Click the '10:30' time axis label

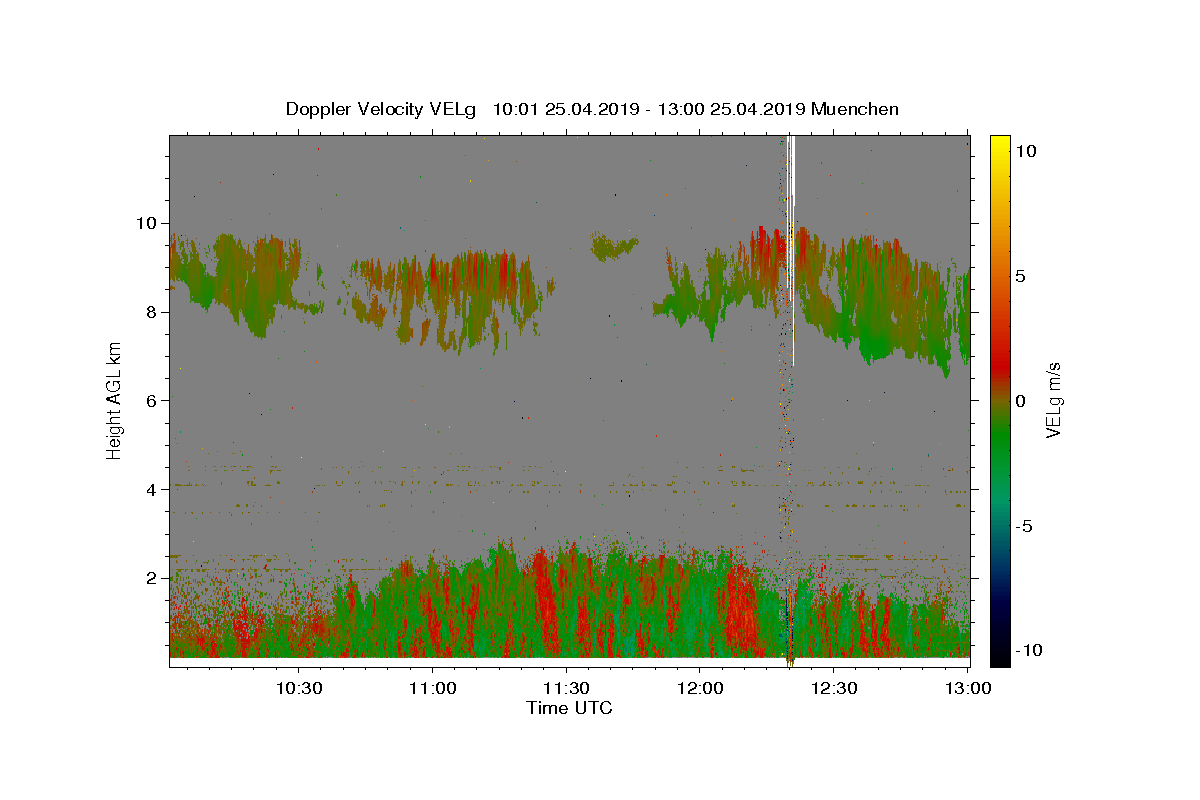point(299,688)
